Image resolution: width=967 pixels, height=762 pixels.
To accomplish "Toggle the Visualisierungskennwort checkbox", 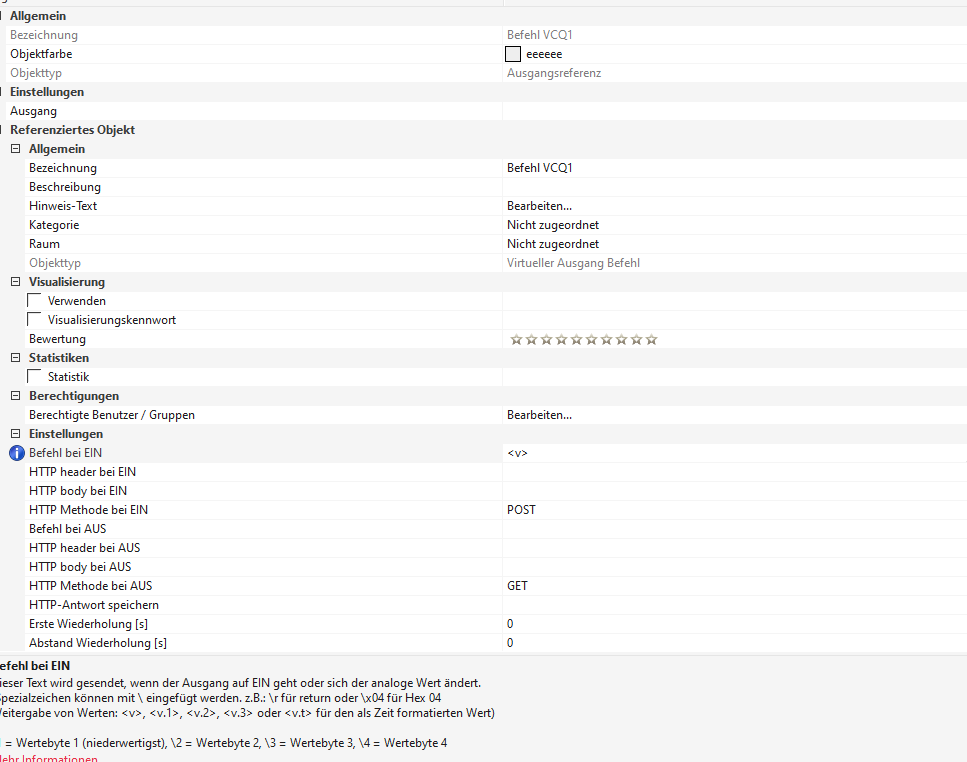I will tap(35, 320).
